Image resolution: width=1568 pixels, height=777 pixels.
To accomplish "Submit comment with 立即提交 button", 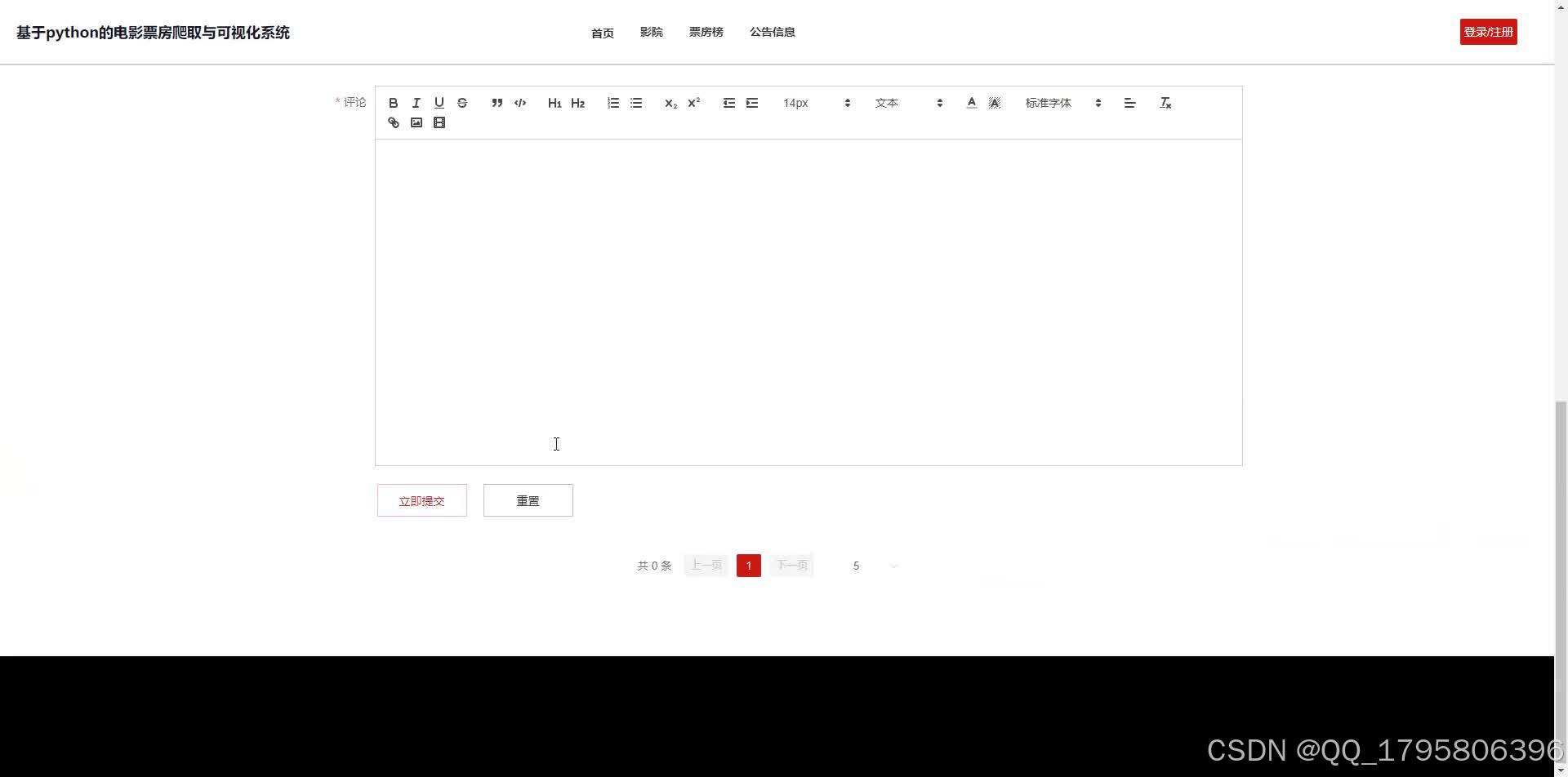I will coord(422,500).
